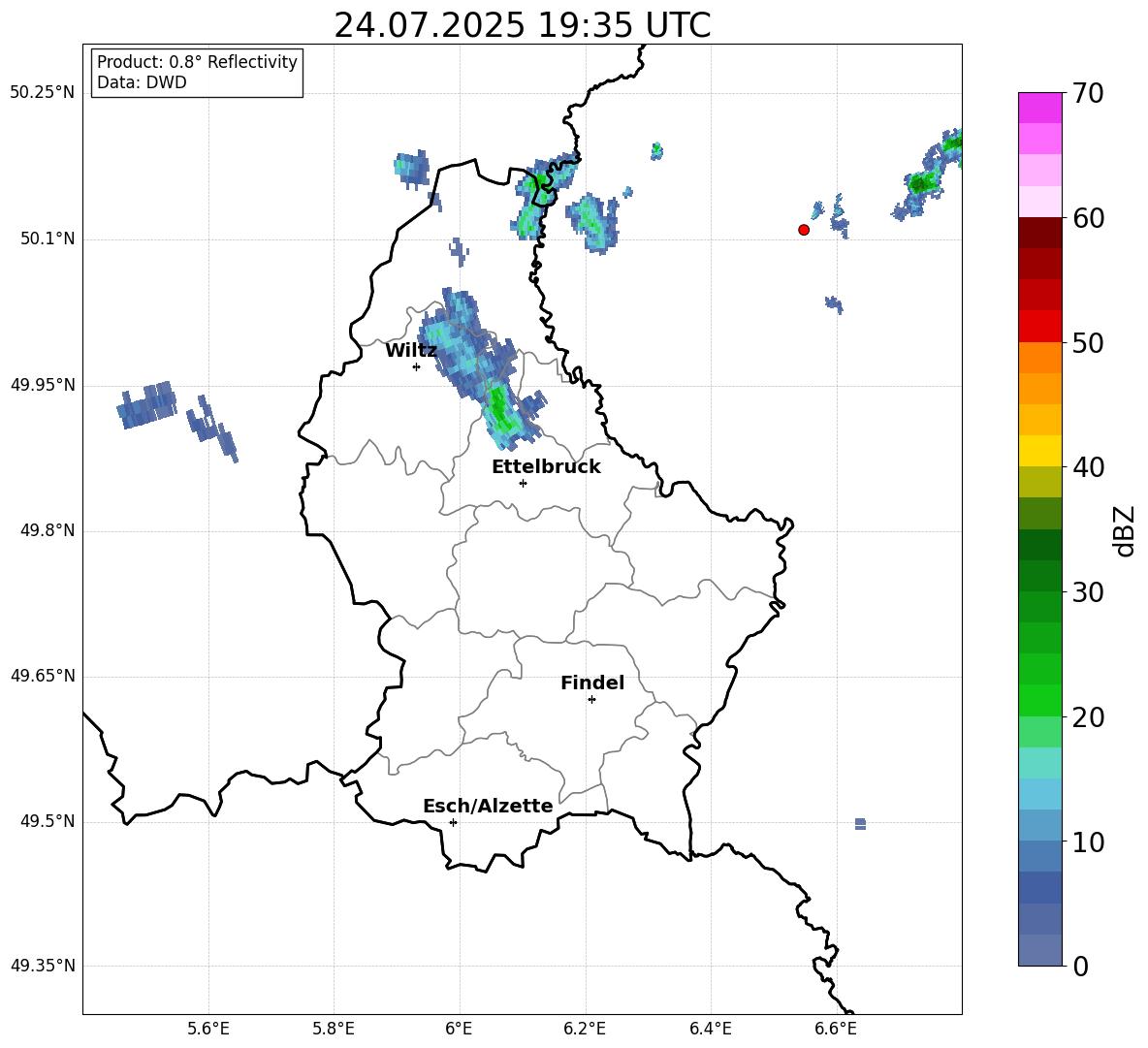Click the 10 label on the colorbar
1148x1048 pixels.
(x=1088, y=842)
